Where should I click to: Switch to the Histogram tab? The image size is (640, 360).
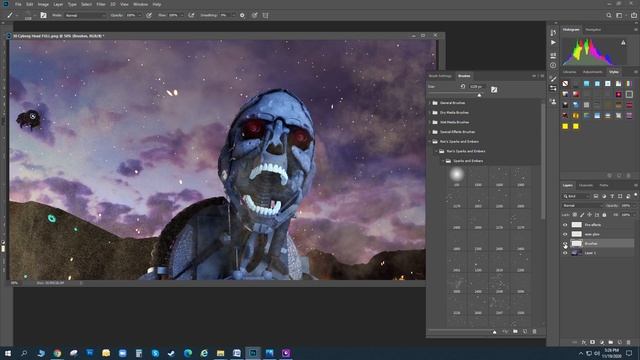[571, 30]
